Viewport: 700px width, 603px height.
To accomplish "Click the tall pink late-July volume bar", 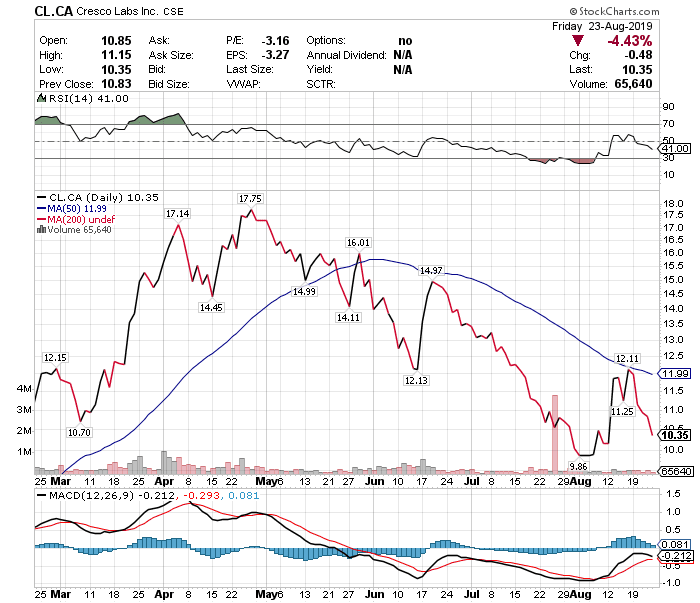I will coord(555,434).
